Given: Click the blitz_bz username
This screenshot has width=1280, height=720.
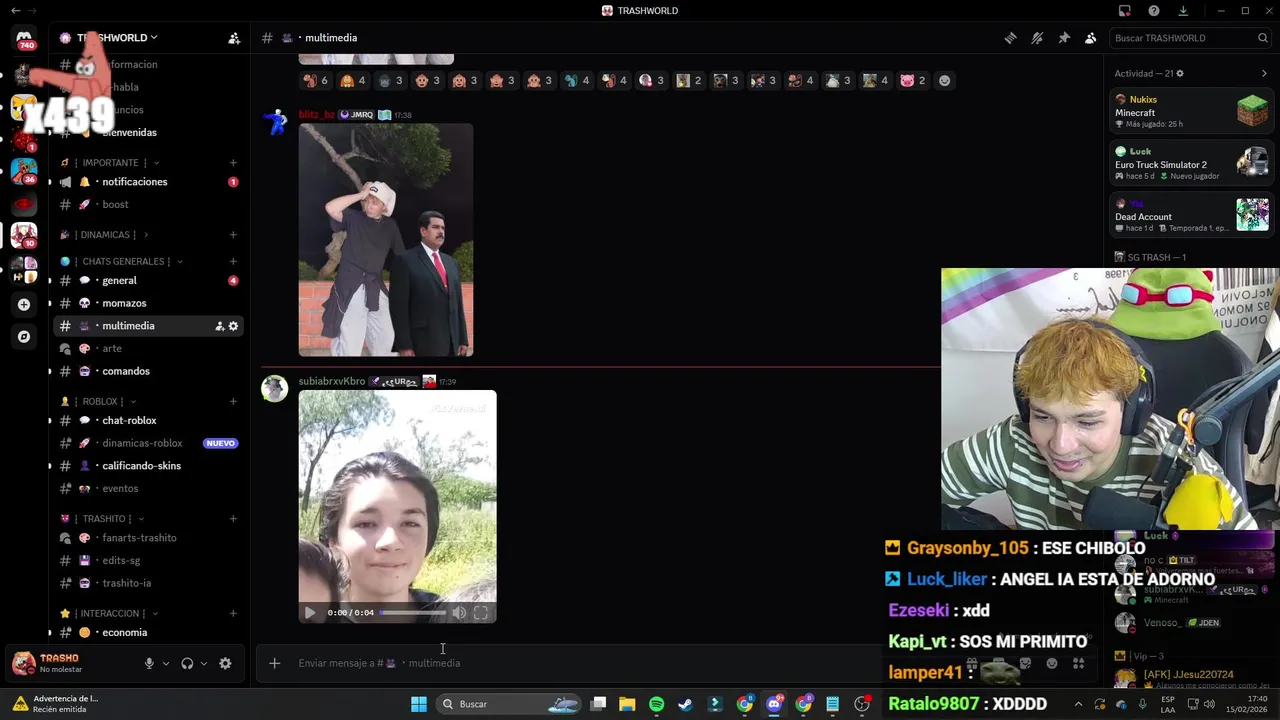Looking at the screenshot, I should coord(316,115).
